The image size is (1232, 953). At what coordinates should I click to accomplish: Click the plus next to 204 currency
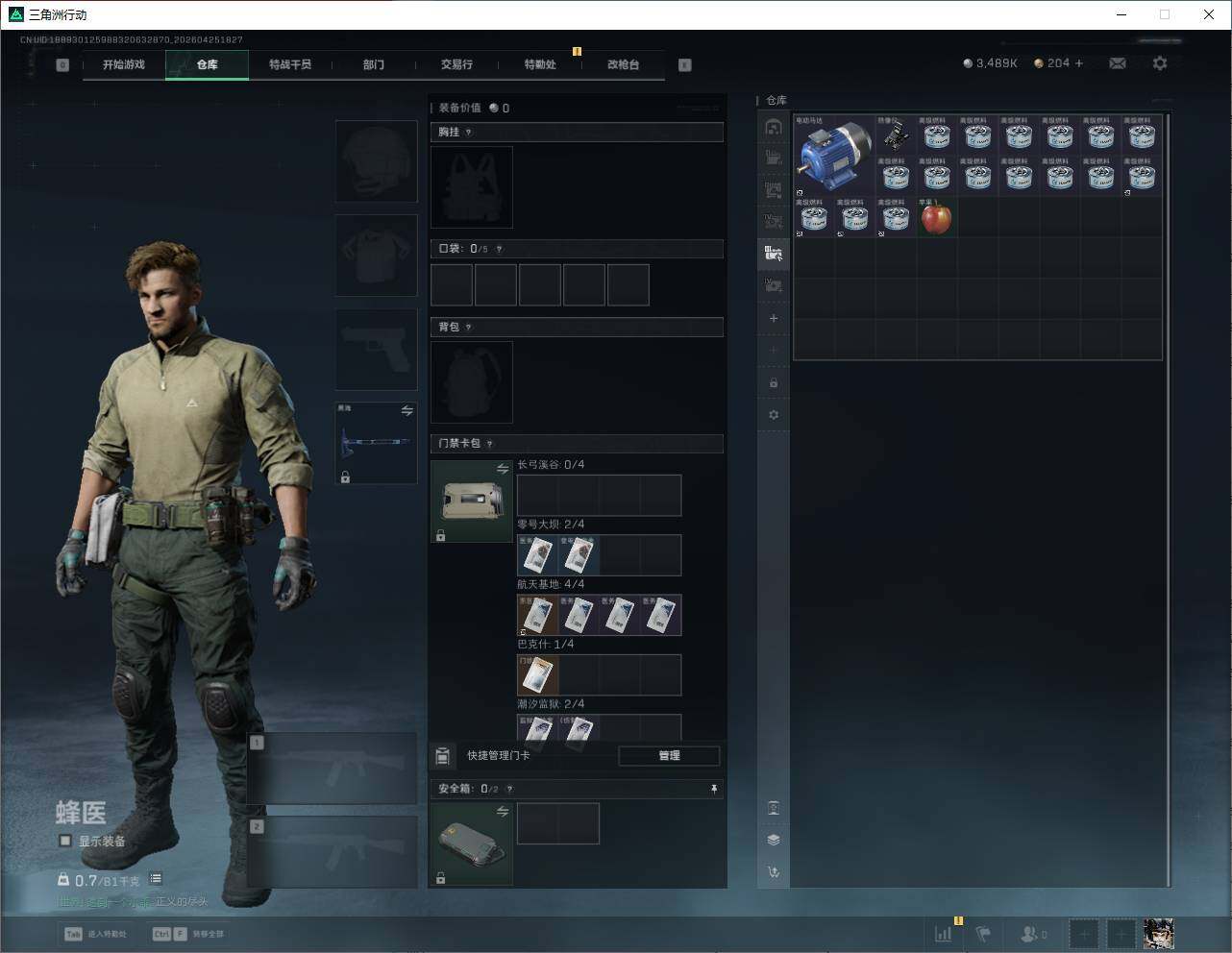tap(1079, 63)
